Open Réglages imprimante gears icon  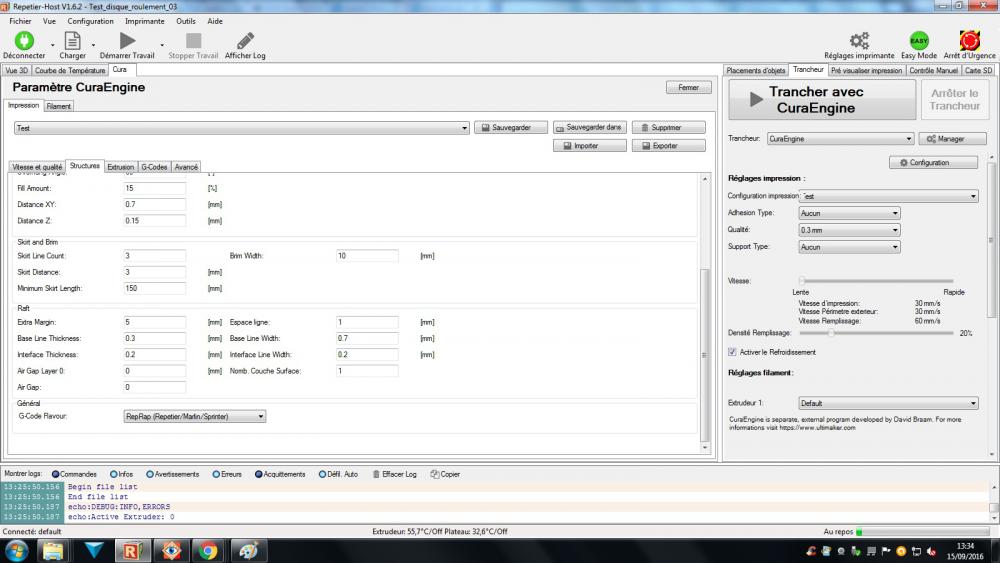pyautogui.click(x=859, y=41)
